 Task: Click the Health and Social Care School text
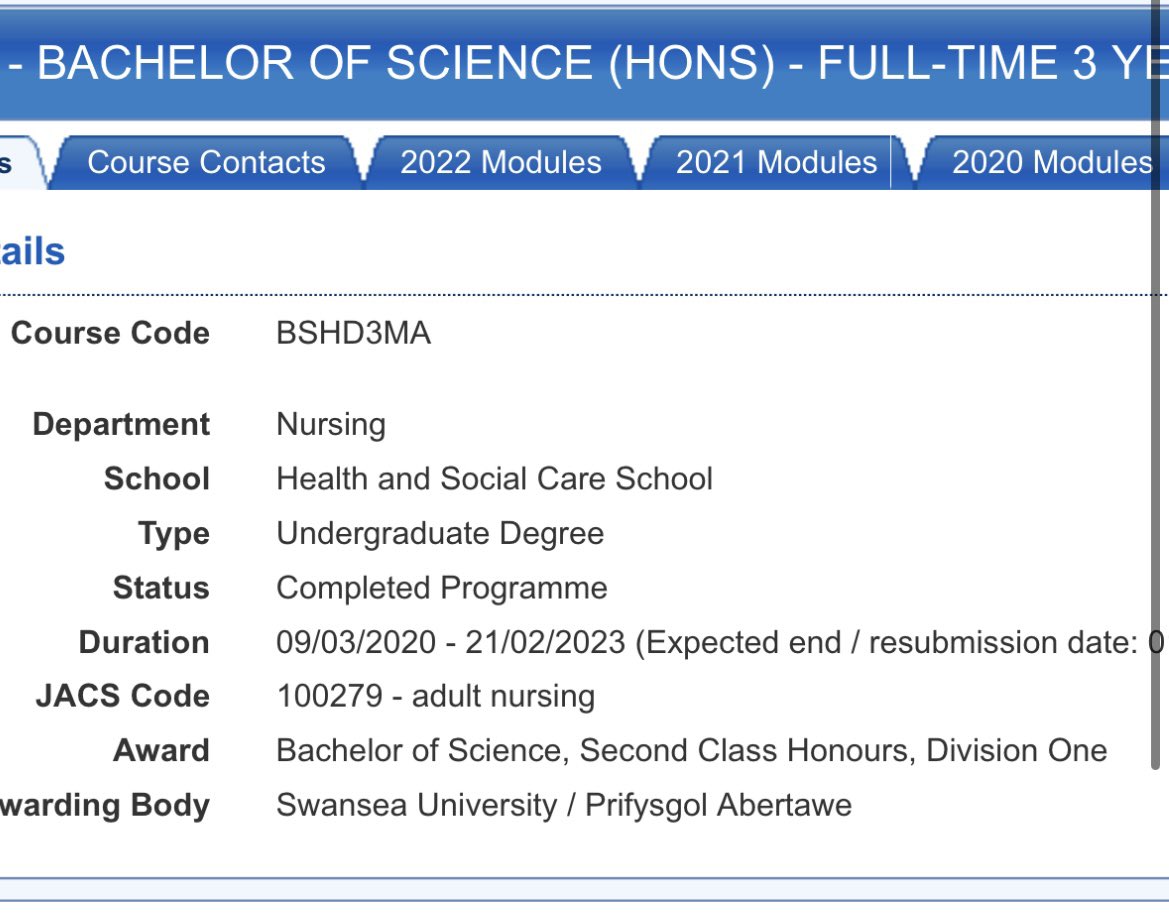pyautogui.click(x=494, y=479)
